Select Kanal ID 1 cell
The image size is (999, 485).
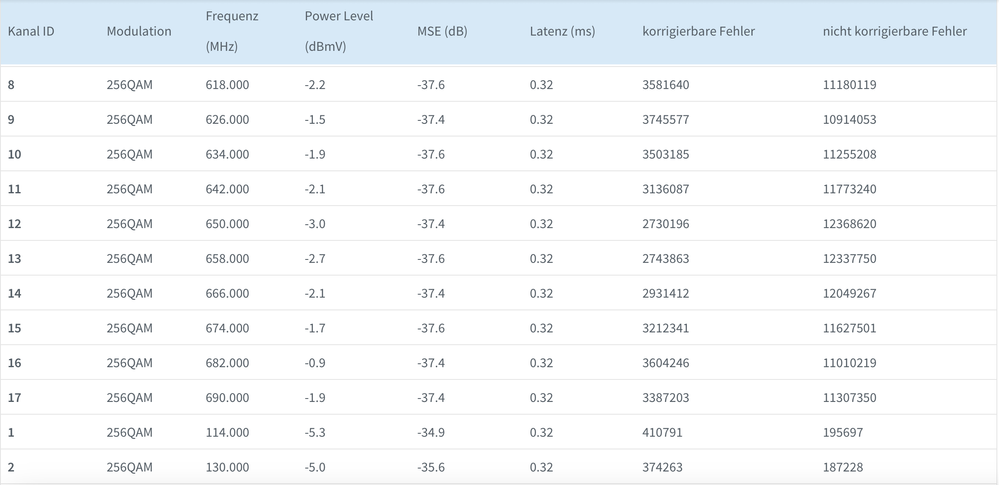tap(11, 432)
